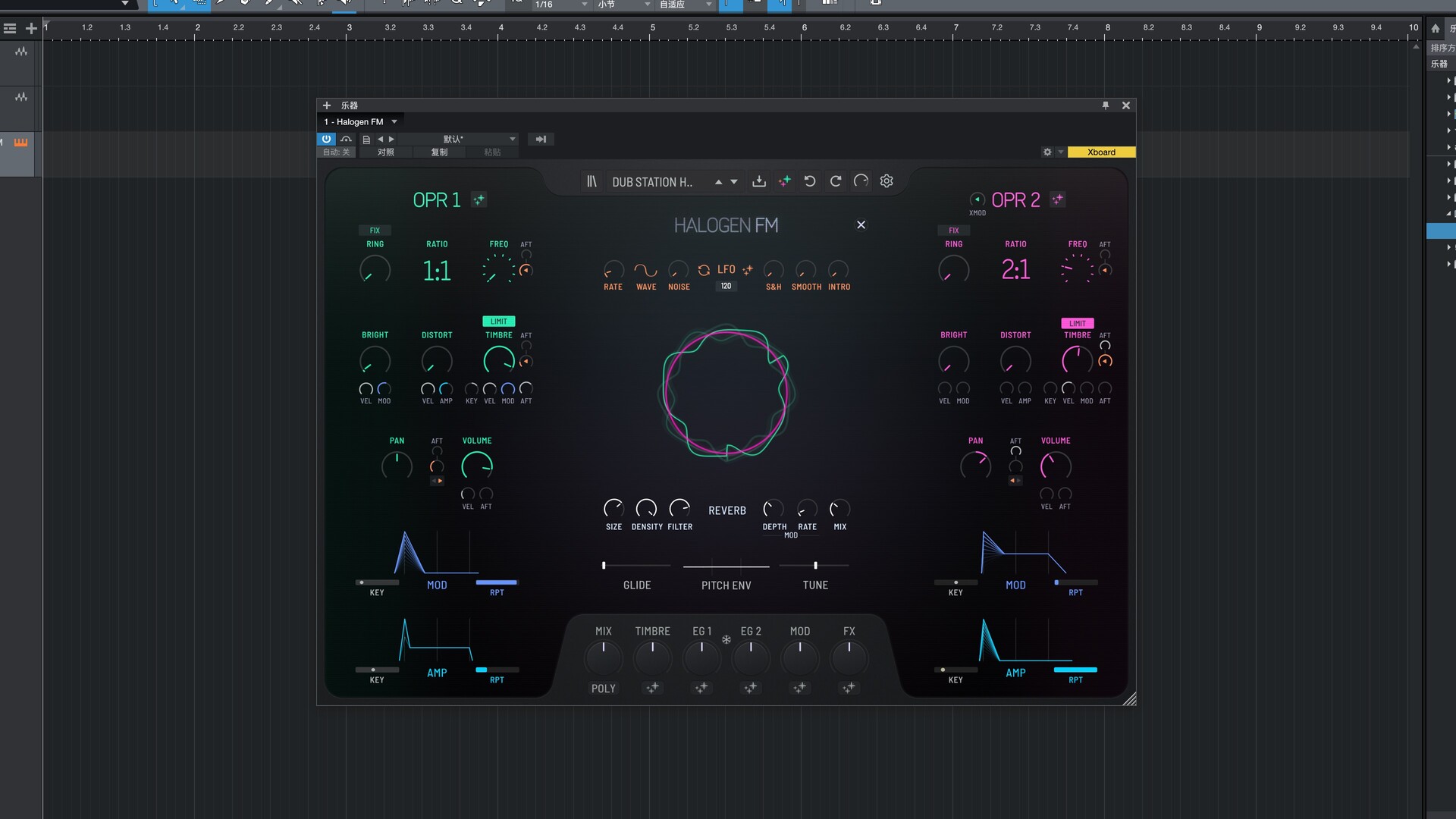The height and width of the screenshot is (819, 1456).
Task: Click the plus button beside 乐器 tab
Action: coord(327,105)
